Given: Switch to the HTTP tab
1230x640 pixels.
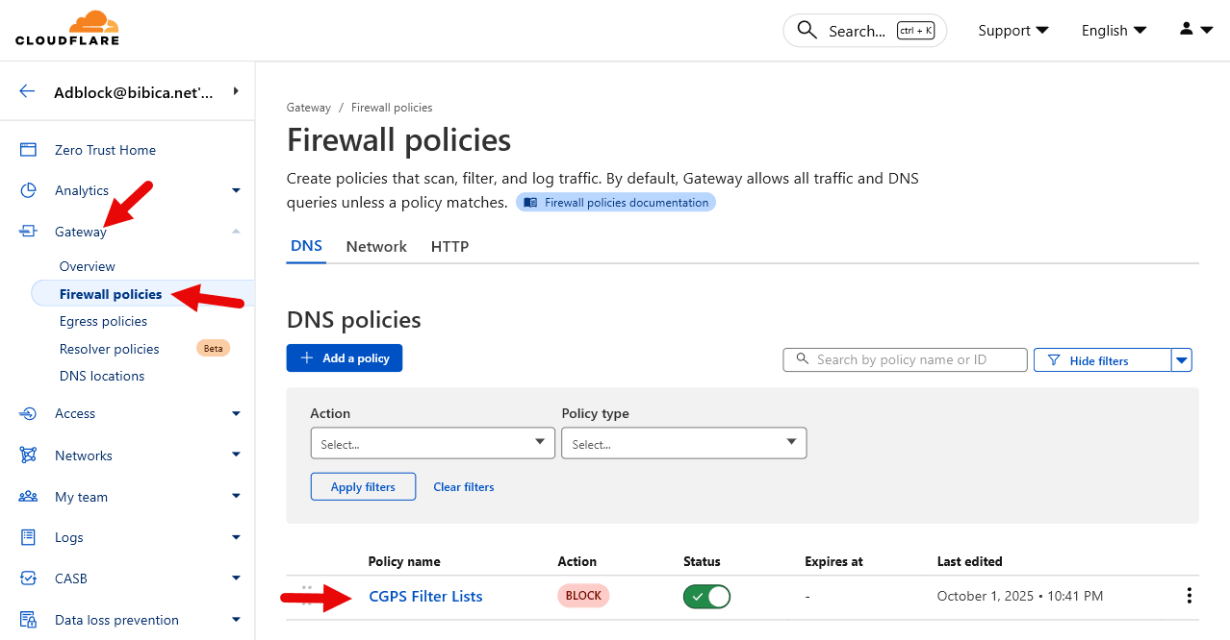Looking at the screenshot, I should coord(449,246).
